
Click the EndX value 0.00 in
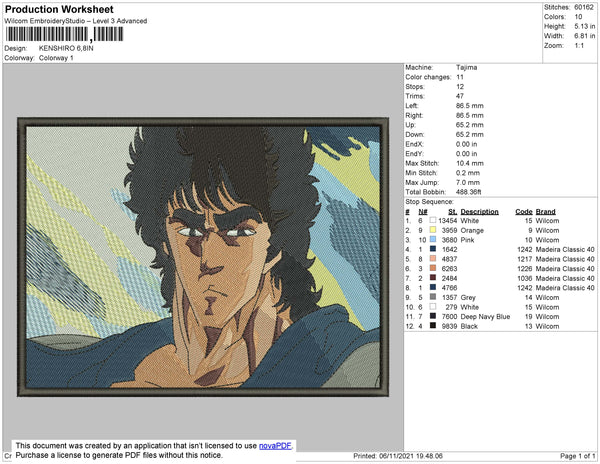[466, 144]
